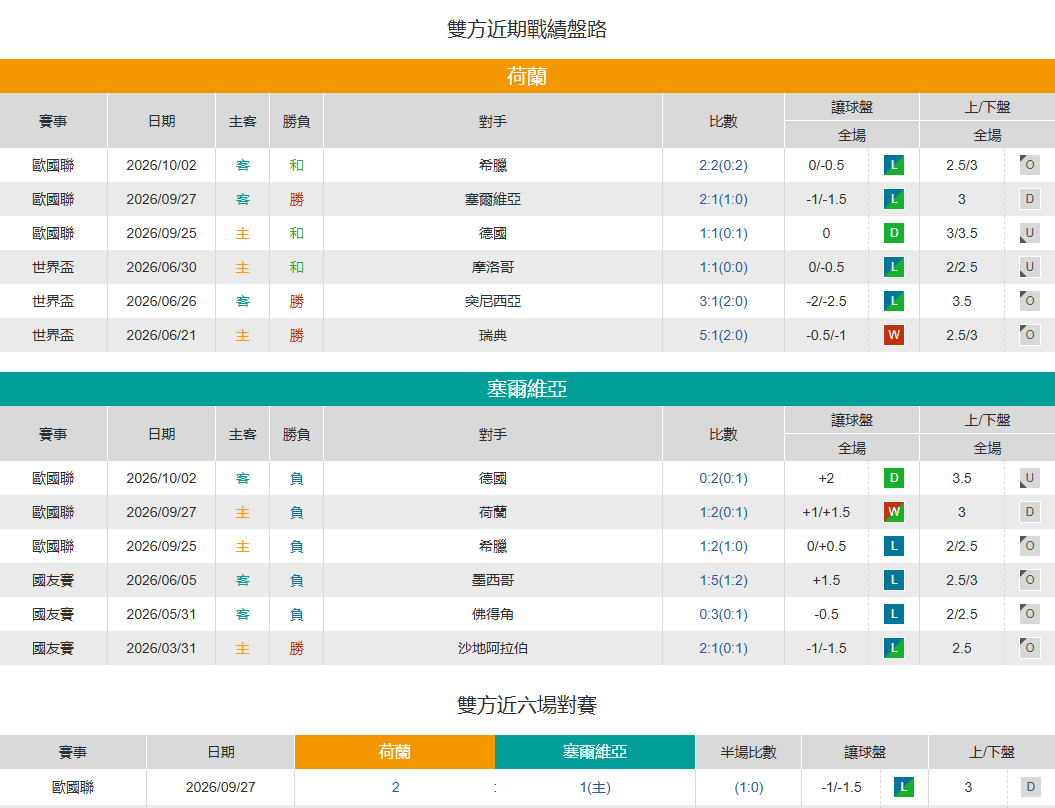Click the L badge in head-to-head 歐國聯 row
This screenshot has width=1055, height=808.
[x=904, y=787]
